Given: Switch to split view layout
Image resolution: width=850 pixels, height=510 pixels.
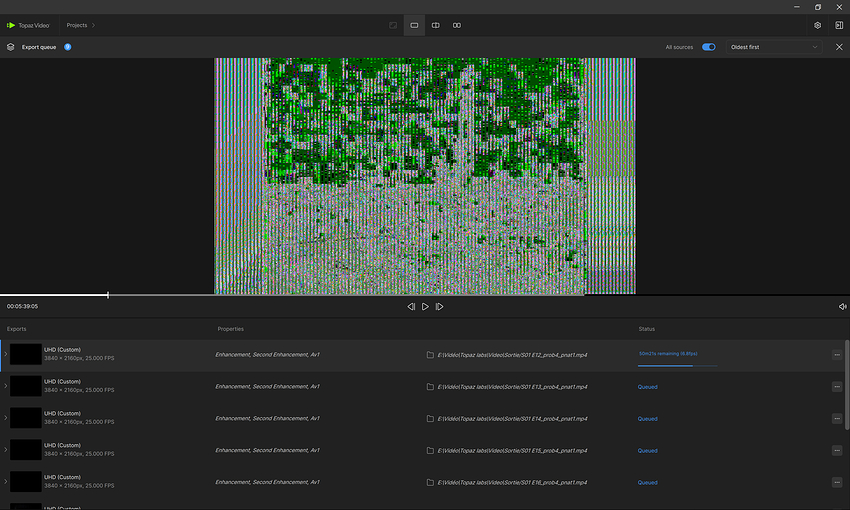Looking at the screenshot, I should click(x=436, y=25).
